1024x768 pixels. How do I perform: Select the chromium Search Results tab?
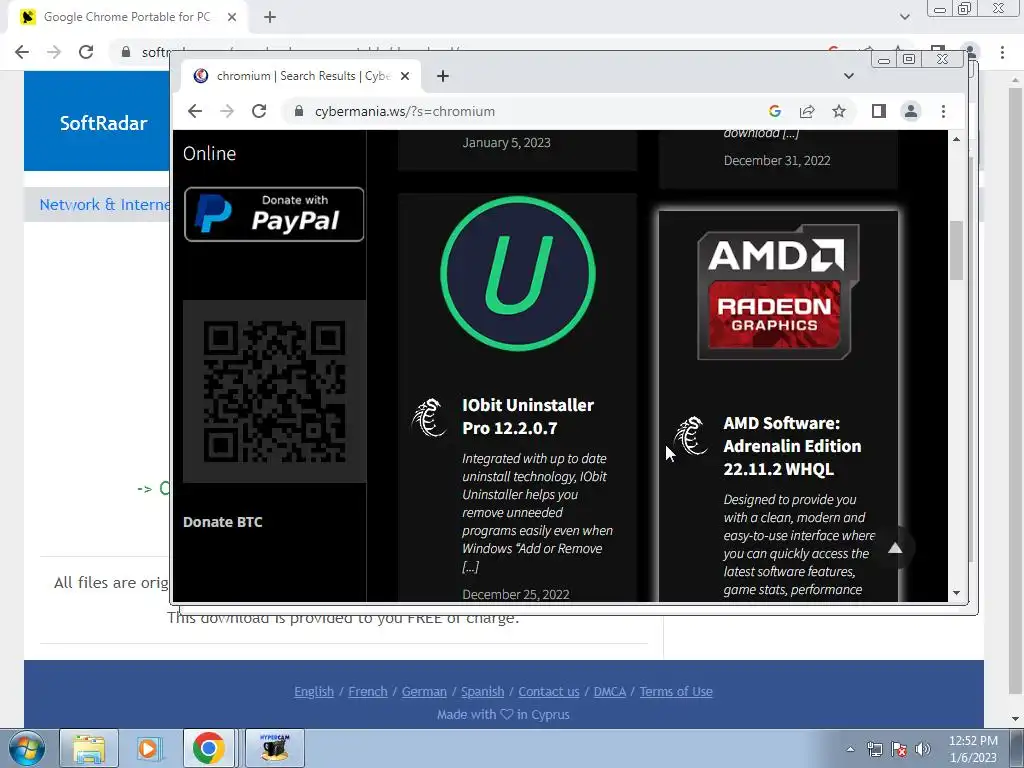point(300,76)
